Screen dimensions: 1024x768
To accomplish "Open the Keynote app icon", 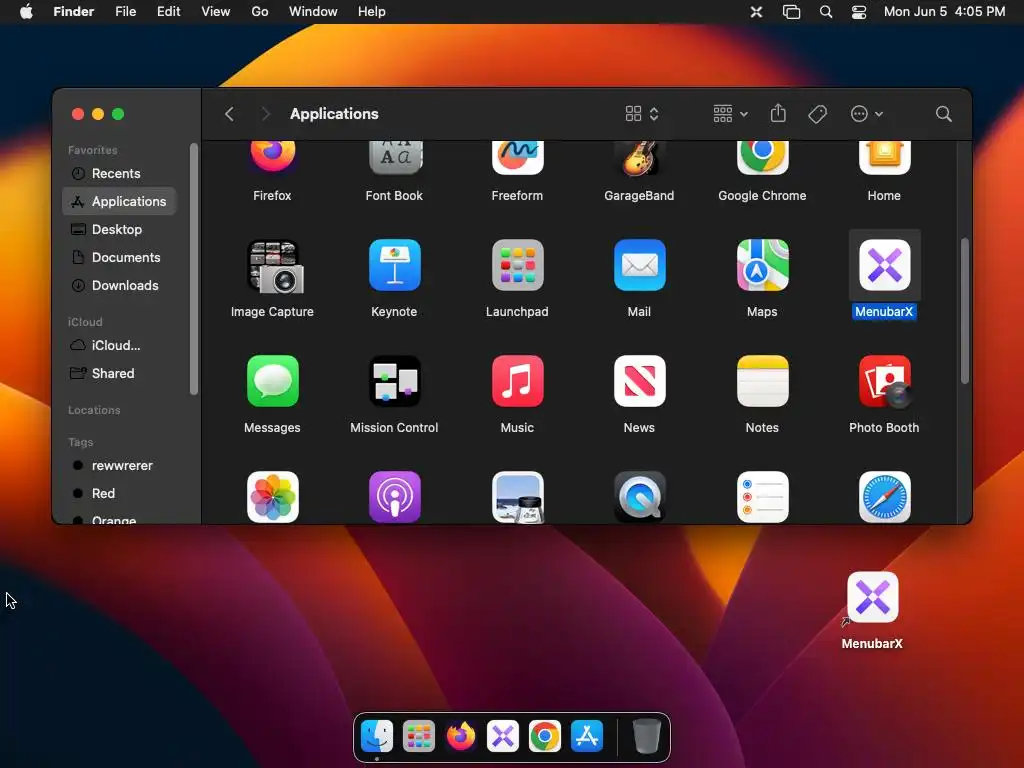I will 394,265.
